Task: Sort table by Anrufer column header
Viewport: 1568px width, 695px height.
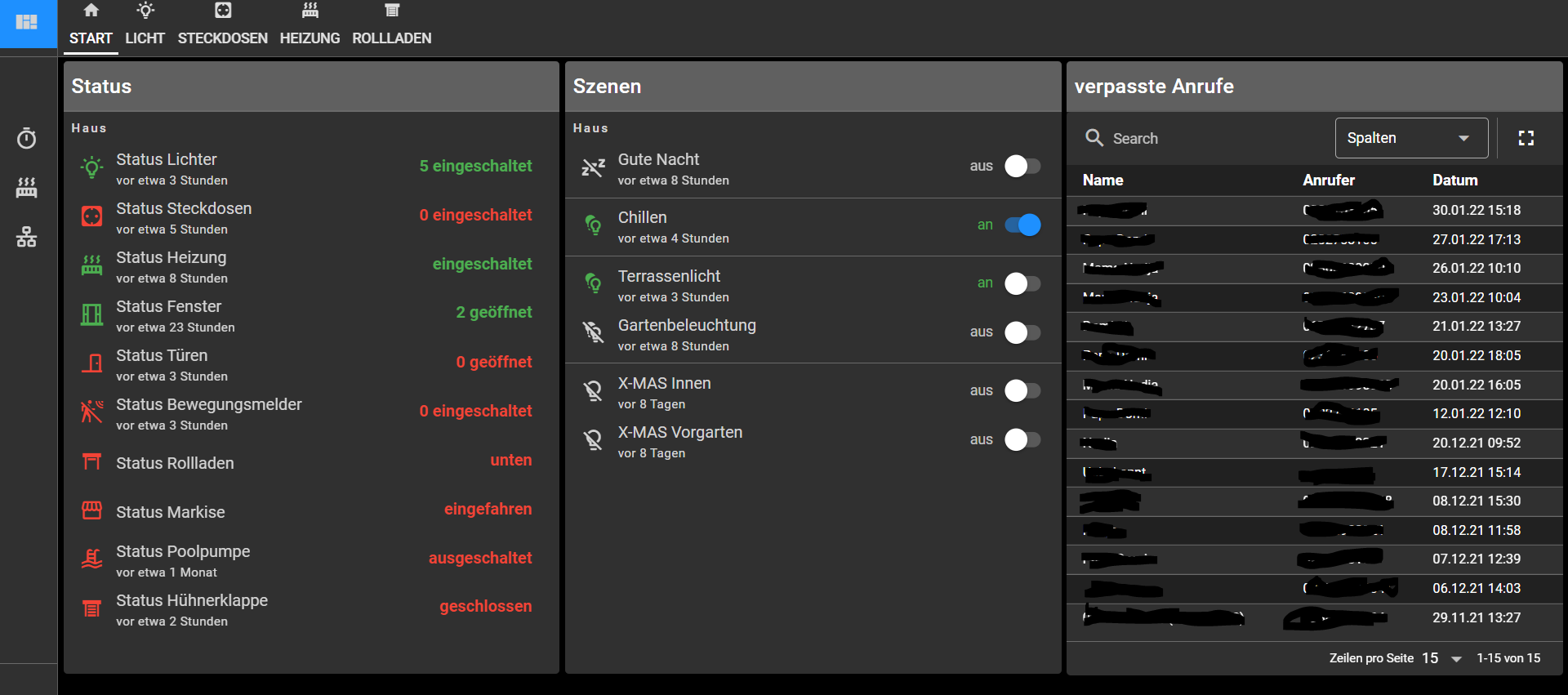Action: click(x=1329, y=180)
